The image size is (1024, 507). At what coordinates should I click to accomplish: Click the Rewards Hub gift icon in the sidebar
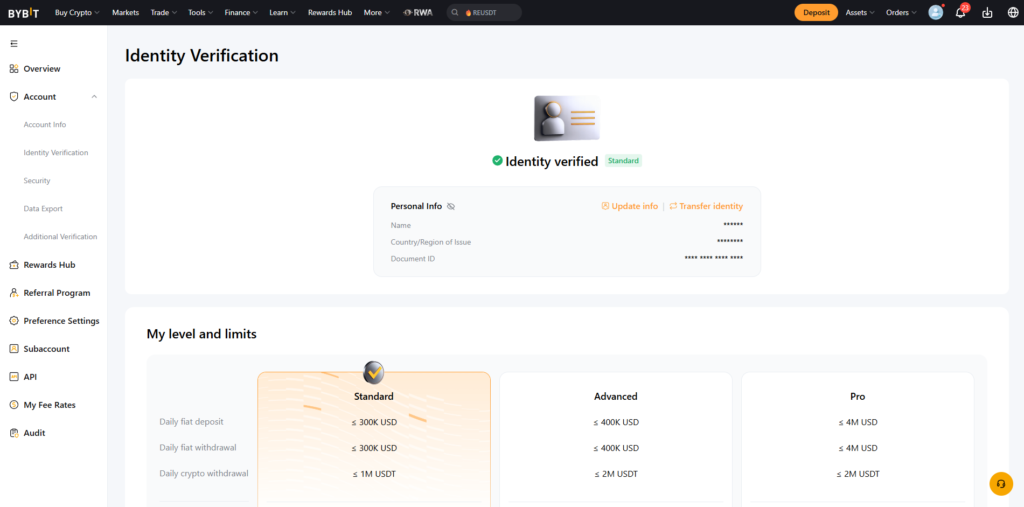(14, 265)
